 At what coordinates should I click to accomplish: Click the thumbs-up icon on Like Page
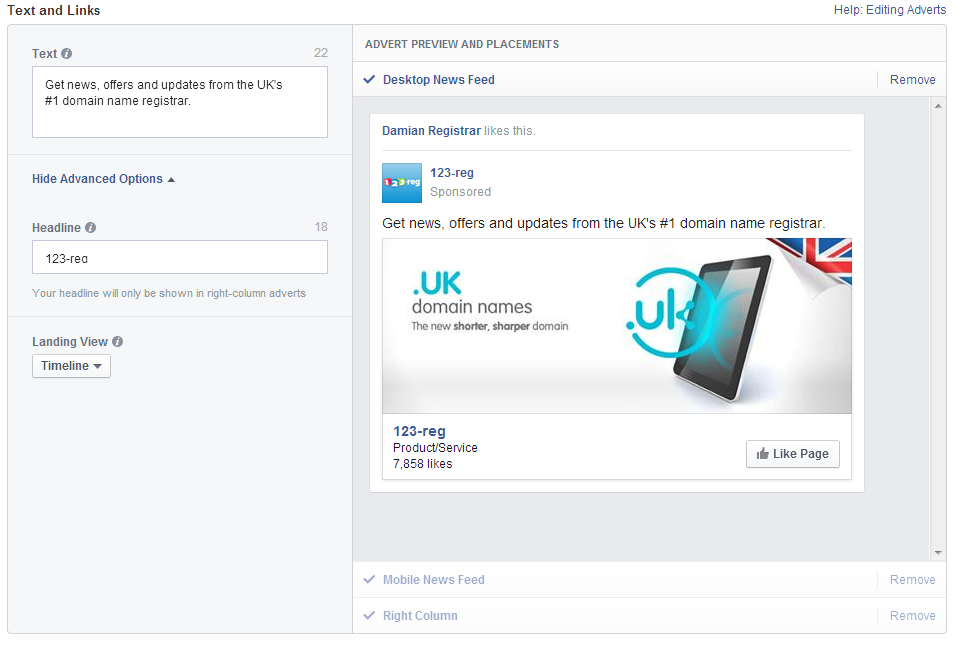762,454
